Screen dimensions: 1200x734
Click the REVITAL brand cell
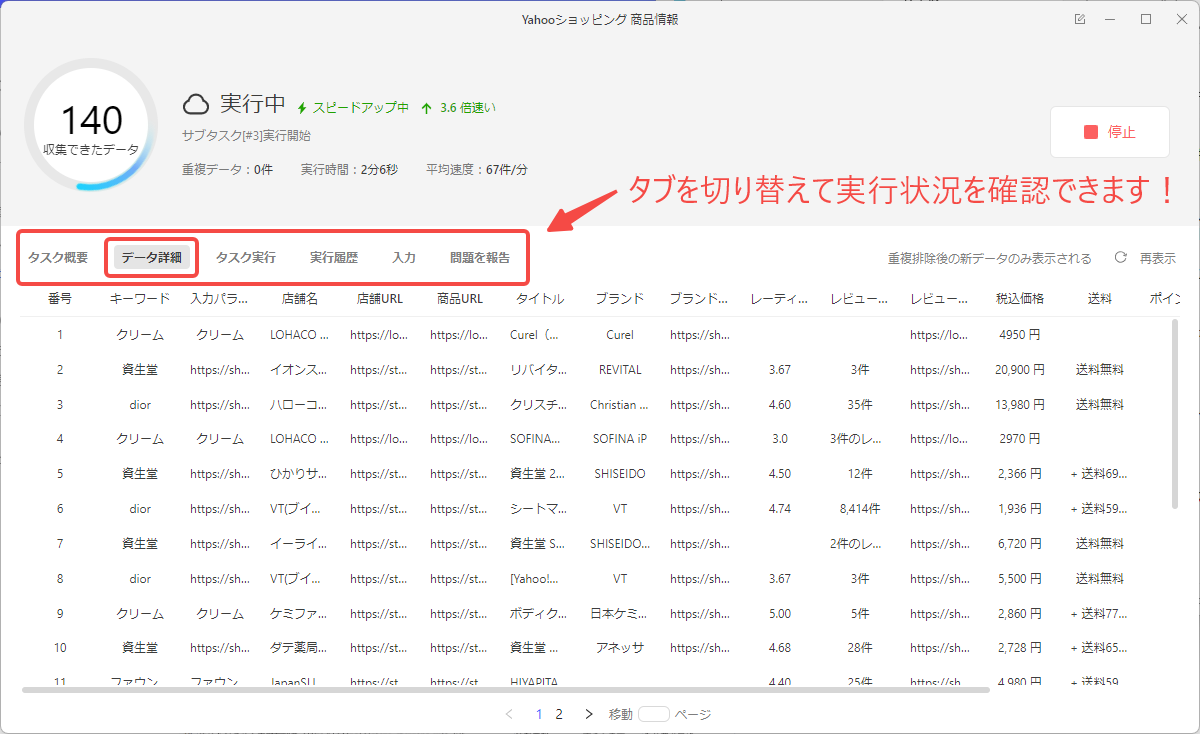[x=620, y=370]
